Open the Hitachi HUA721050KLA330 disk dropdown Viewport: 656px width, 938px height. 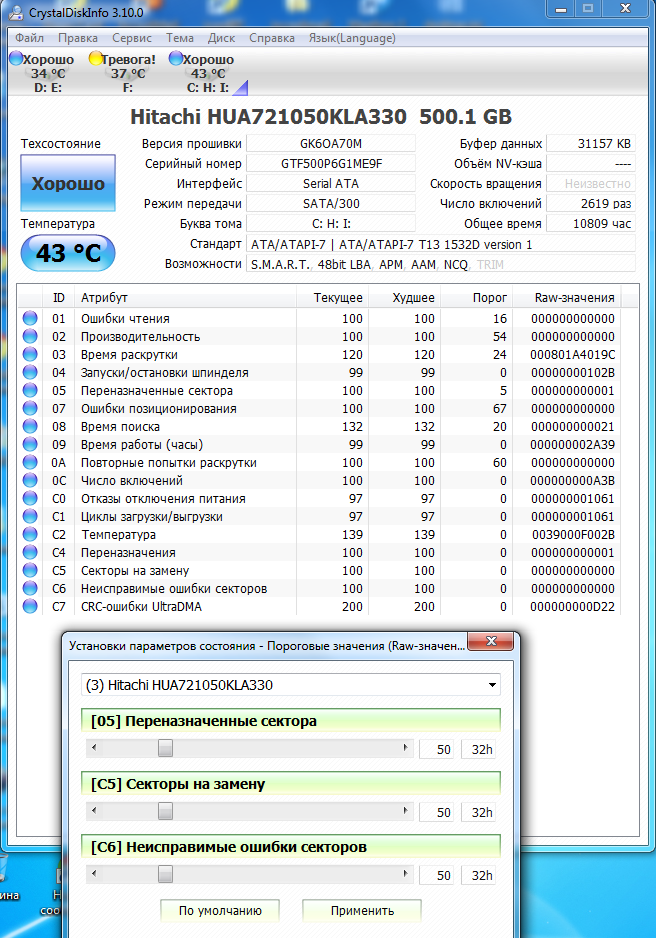coord(291,685)
